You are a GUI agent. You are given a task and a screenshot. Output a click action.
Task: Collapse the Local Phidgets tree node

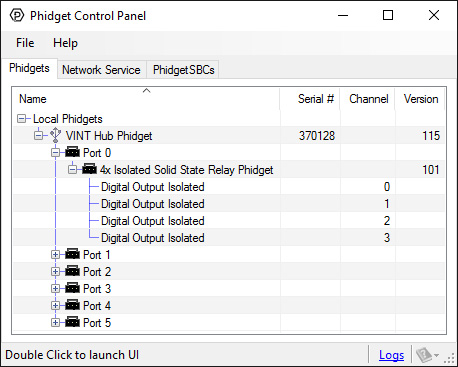click(x=22, y=119)
